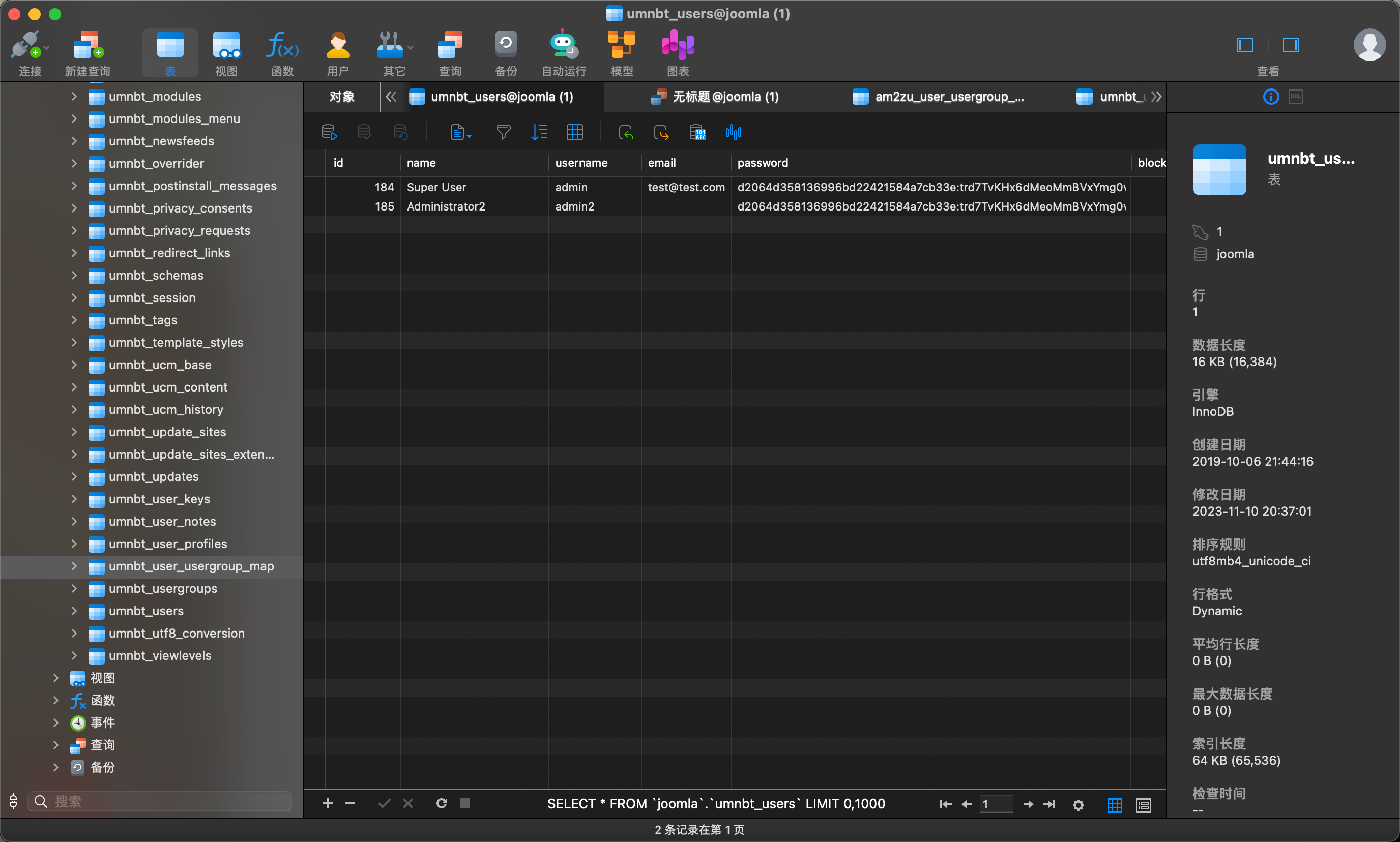Select the umnbt_viewlevels table
This screenshot has width=1400, height=842.
[x=160, y=655]
